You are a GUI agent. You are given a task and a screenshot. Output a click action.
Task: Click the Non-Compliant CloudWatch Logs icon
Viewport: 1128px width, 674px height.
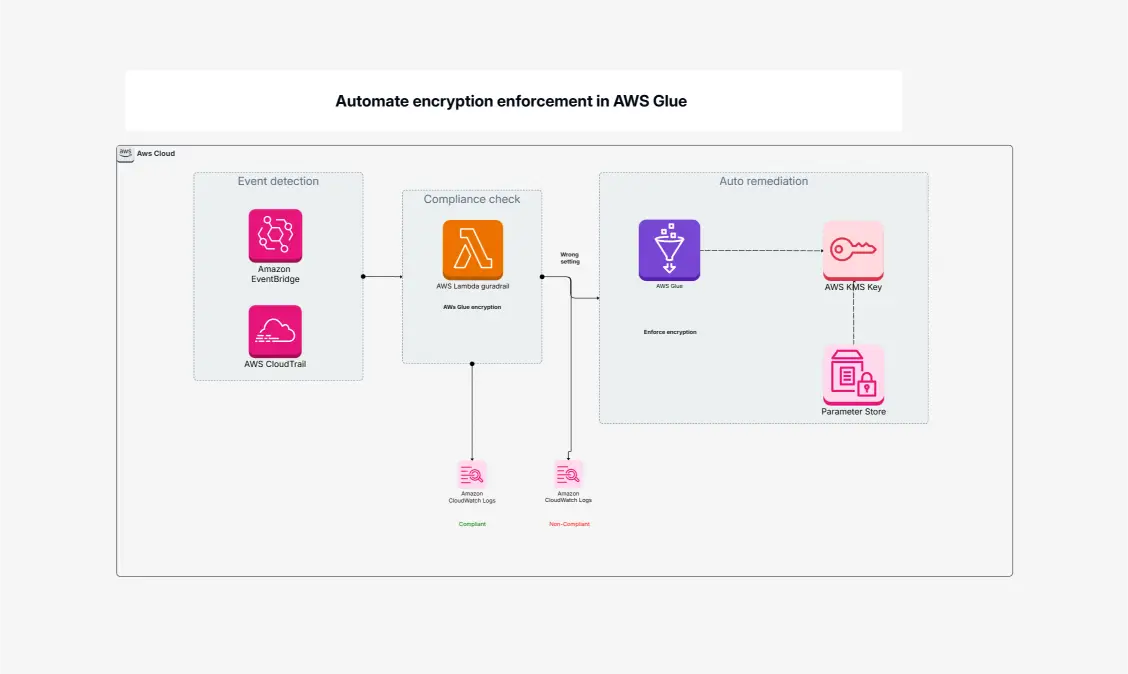(568, 476)
